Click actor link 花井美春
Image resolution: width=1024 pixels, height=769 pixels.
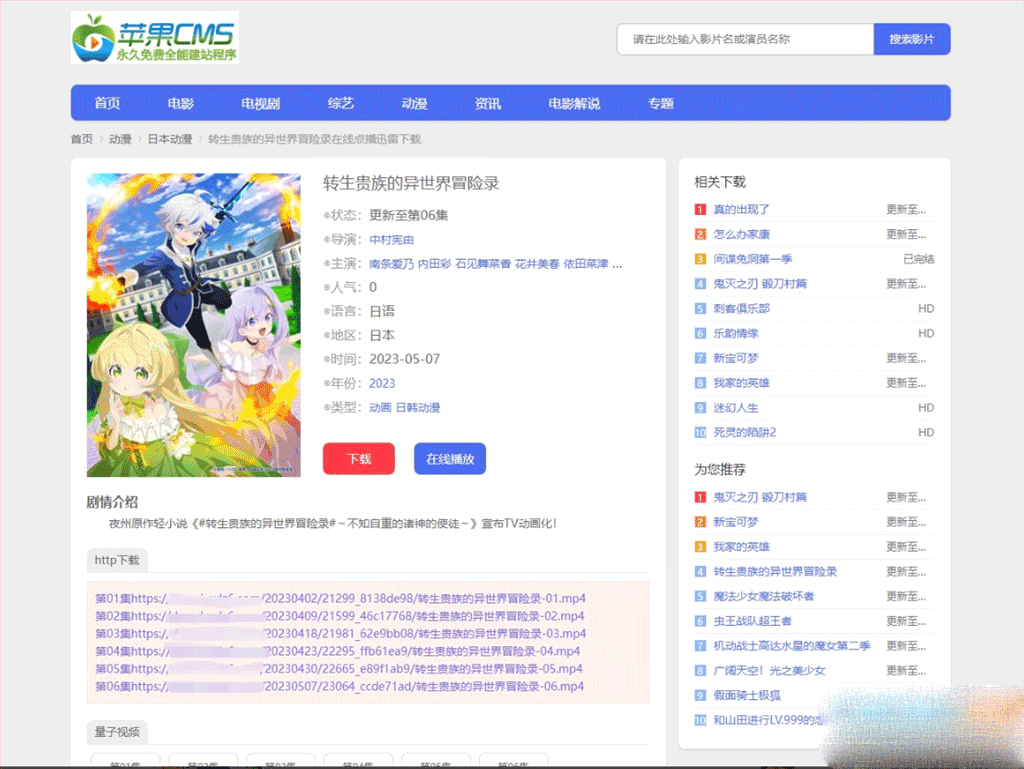pyautogui.click(x=537, y=264)
